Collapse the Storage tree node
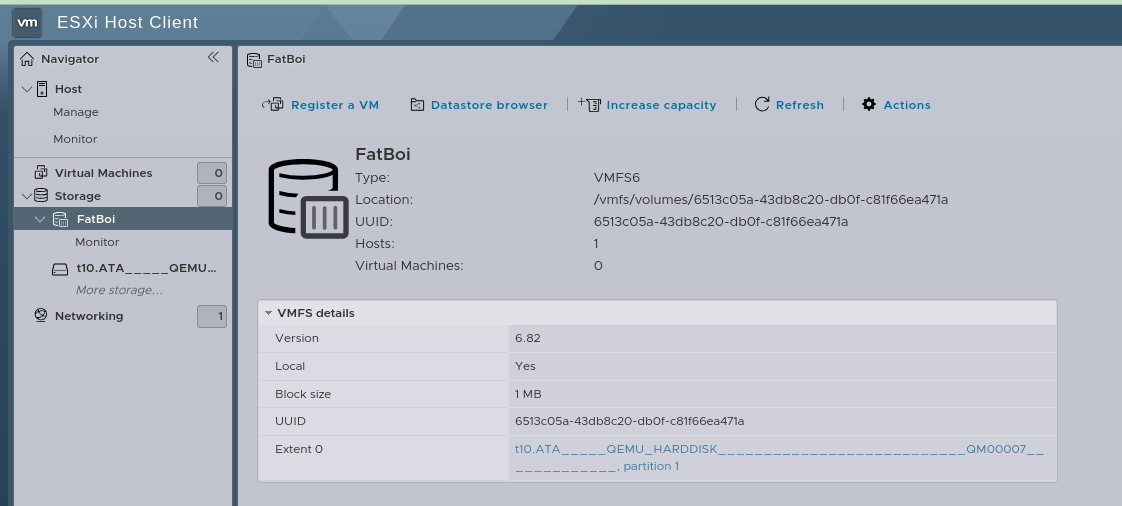1122x506 pixels. [26, 196]
